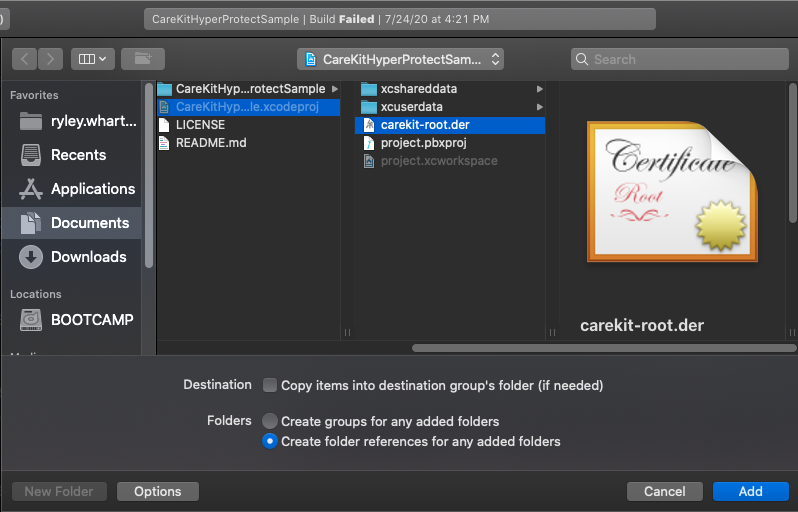This screenshot has height=512, width=798.
Task: Go back with the left chevron button
Action: pyautogui.click(x=24, y=59)
